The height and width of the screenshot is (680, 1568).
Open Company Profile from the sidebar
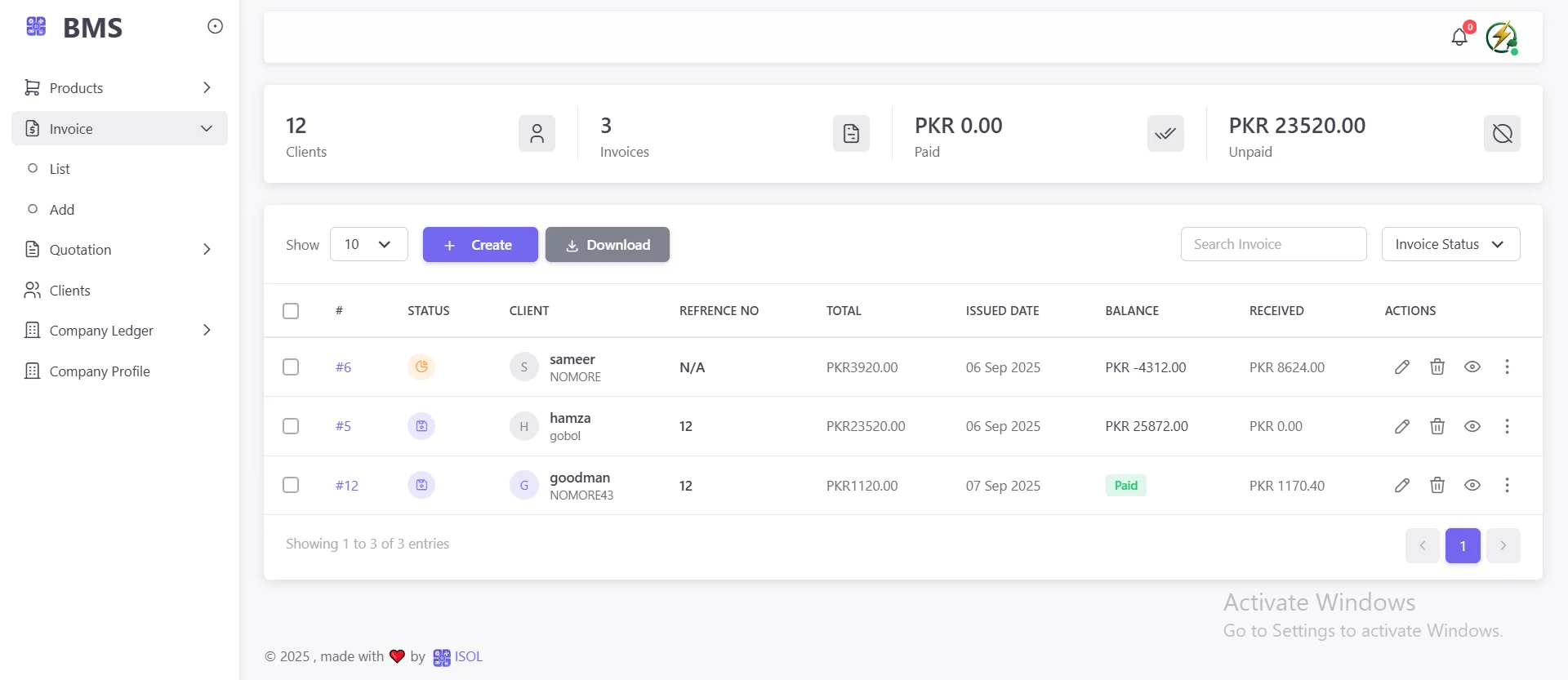[x=100, y=371]
